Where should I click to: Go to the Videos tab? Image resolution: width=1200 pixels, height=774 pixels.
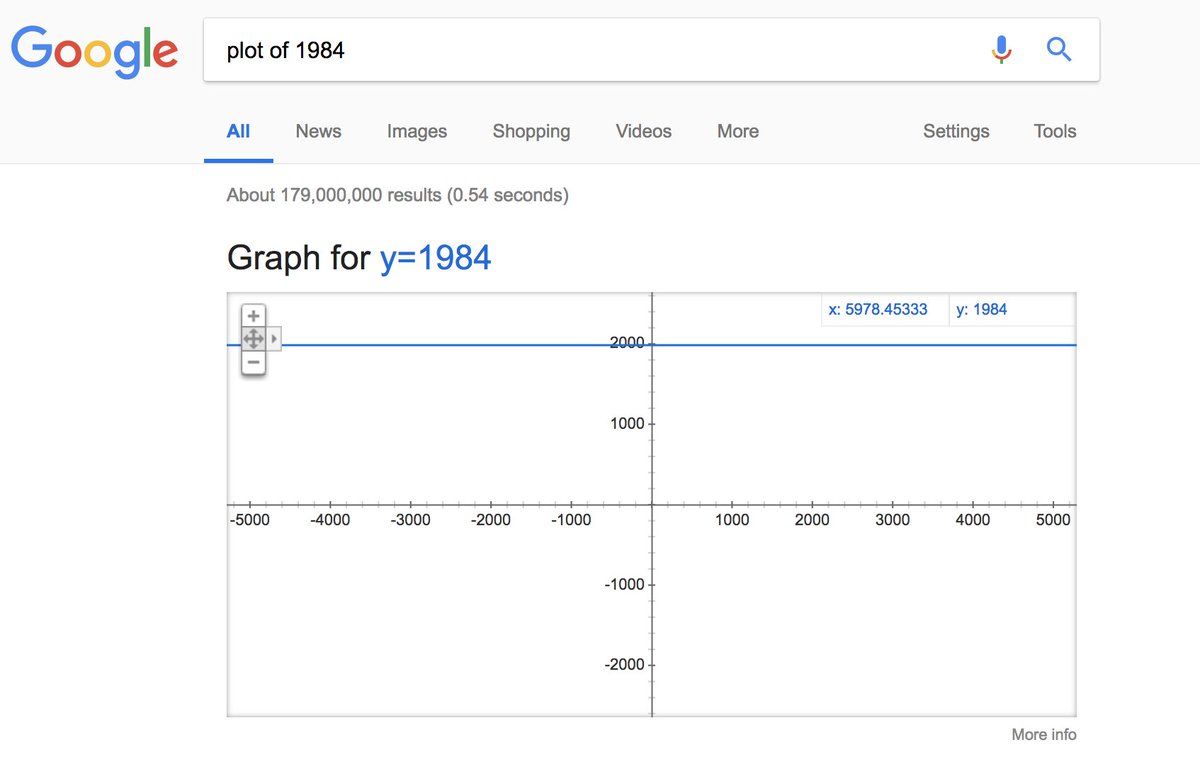pyautogui.click(x=643, y=131)
